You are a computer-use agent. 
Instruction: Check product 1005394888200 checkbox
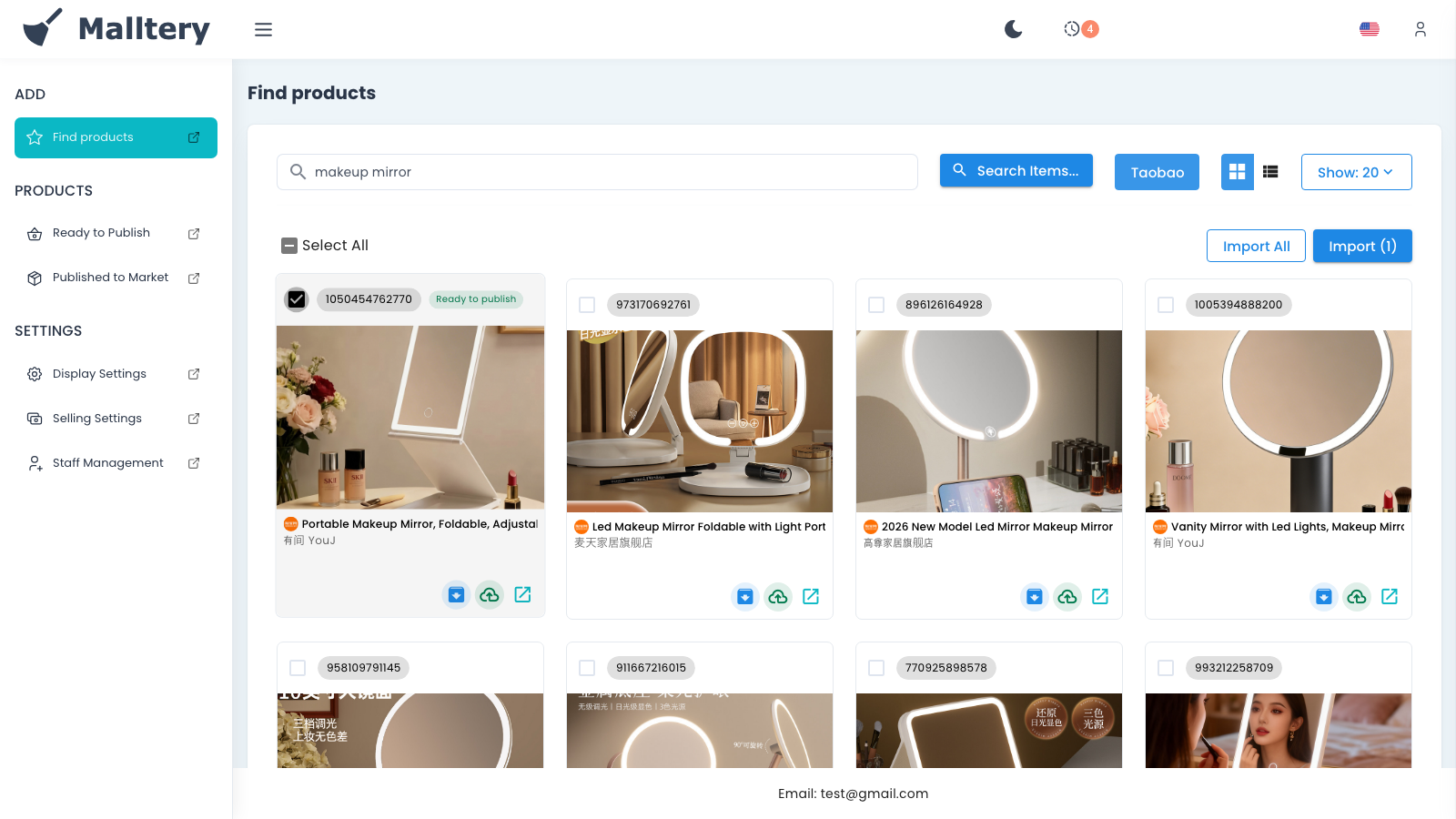coord(1166,305)
